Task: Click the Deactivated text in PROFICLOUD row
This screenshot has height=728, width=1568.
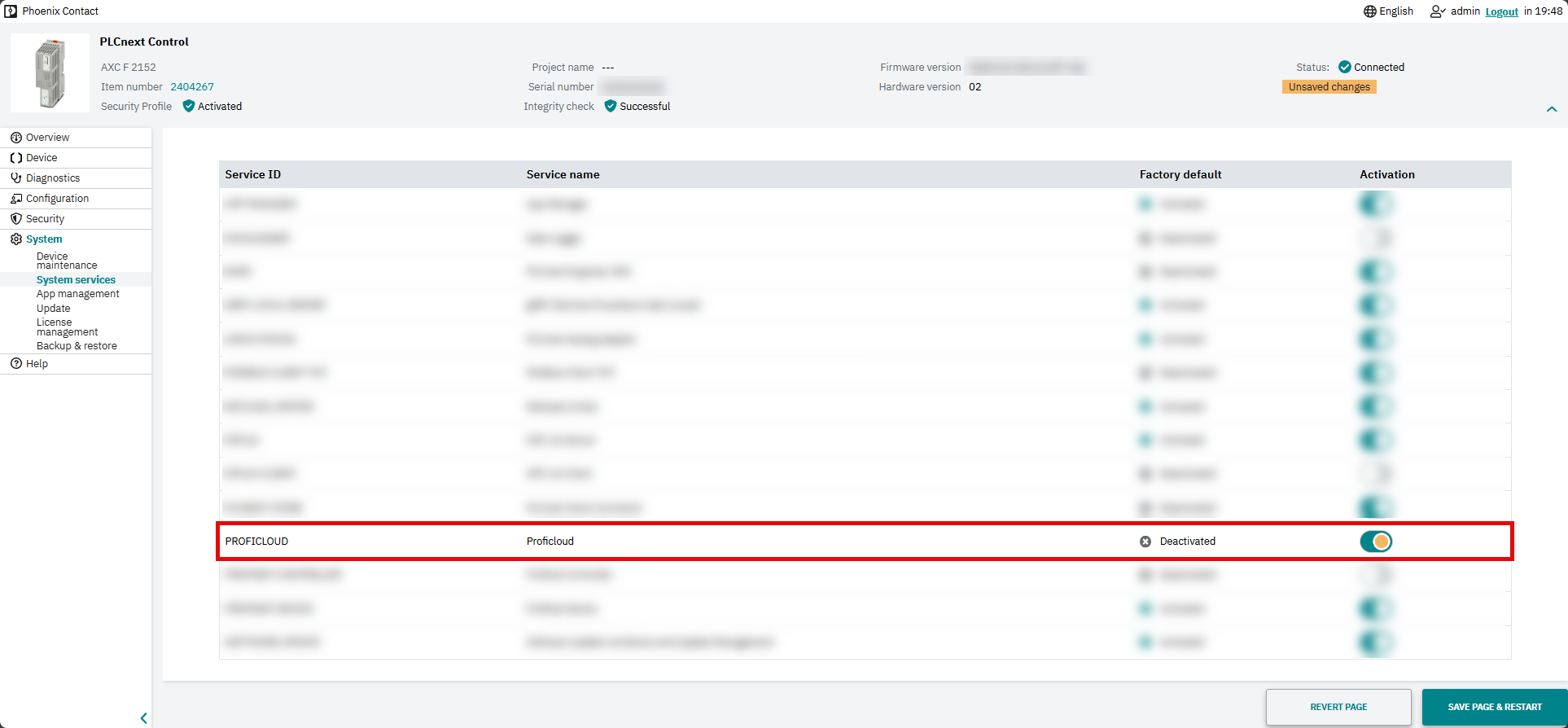Action: (1188, 542)
